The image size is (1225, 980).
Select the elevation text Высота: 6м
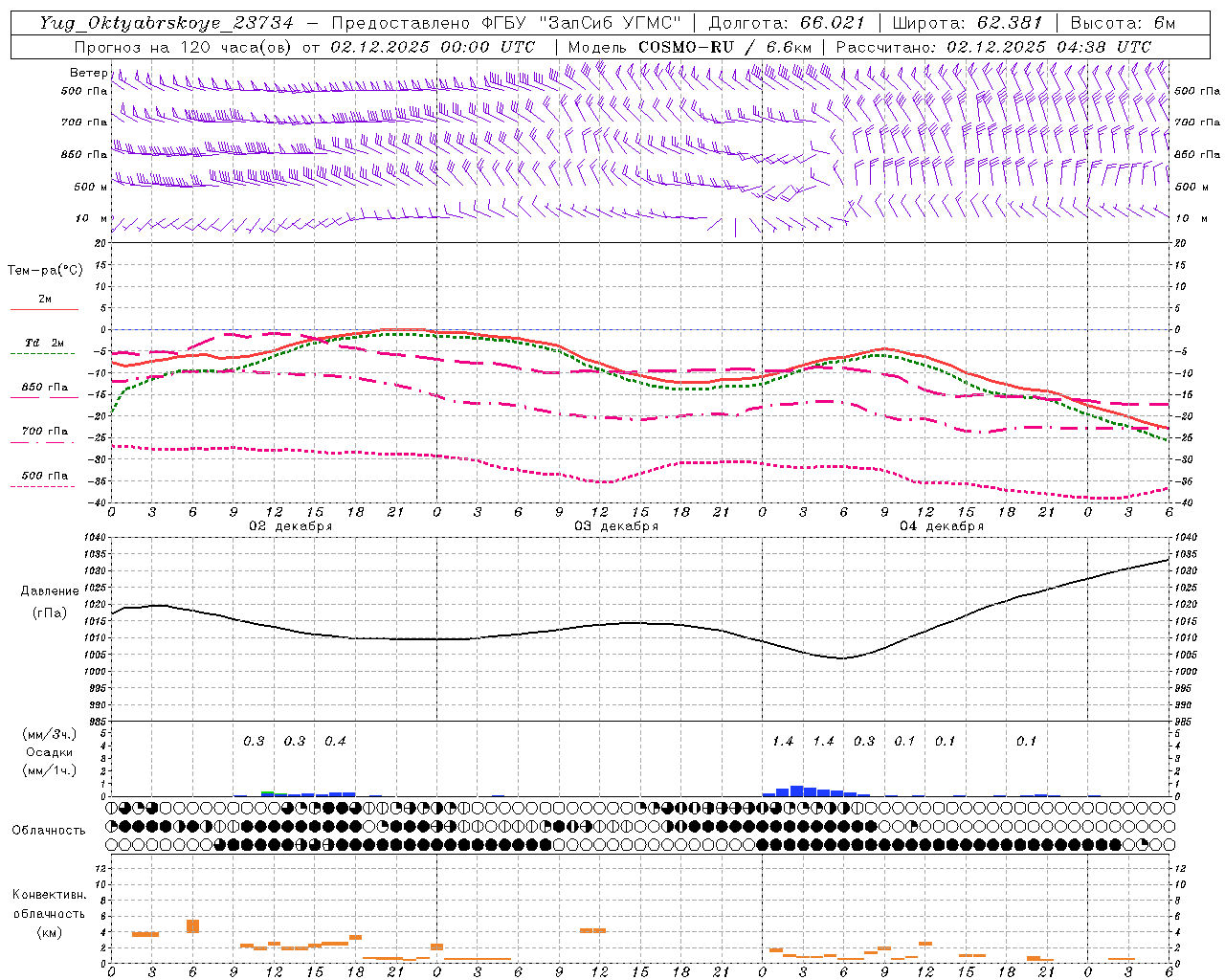tap(1123, 23)
